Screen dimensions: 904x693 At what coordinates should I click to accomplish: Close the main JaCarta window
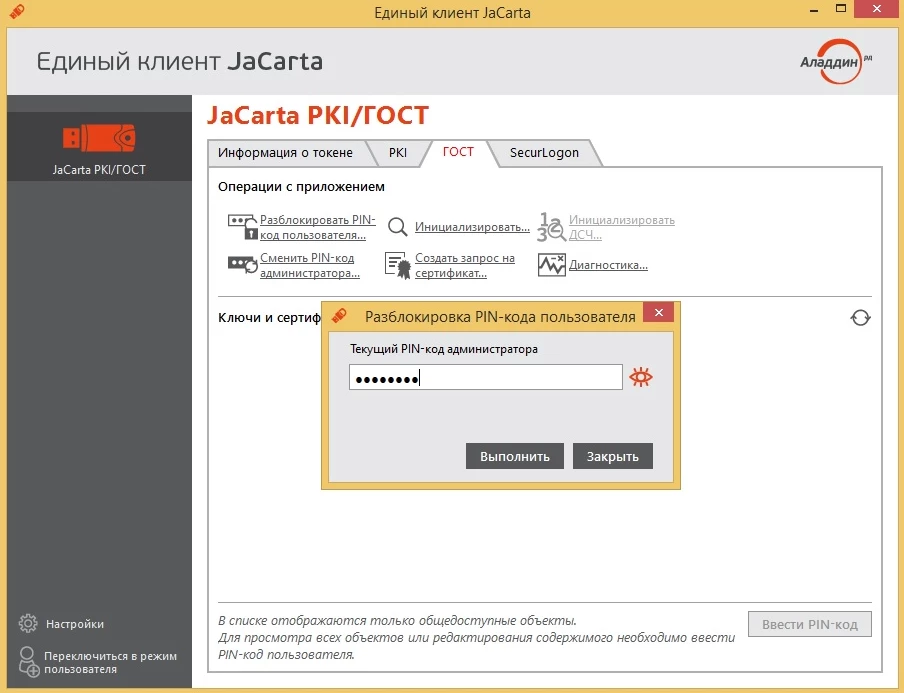click(x=877, y=9)
